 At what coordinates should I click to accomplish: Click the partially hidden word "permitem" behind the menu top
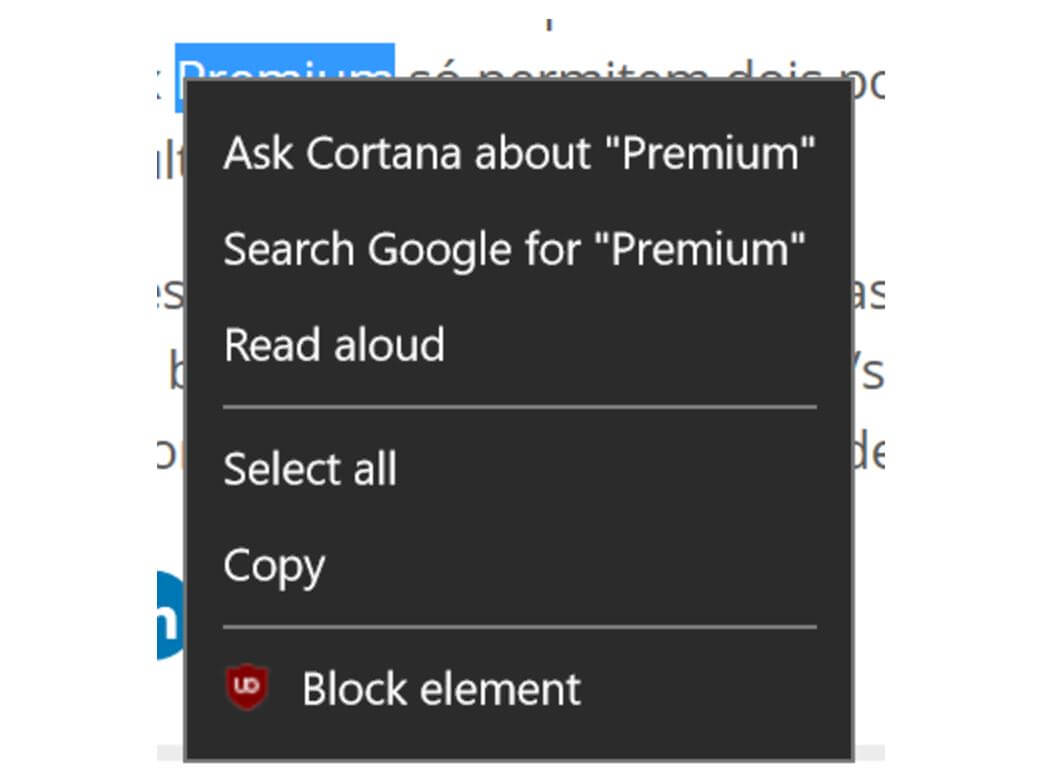550,72
